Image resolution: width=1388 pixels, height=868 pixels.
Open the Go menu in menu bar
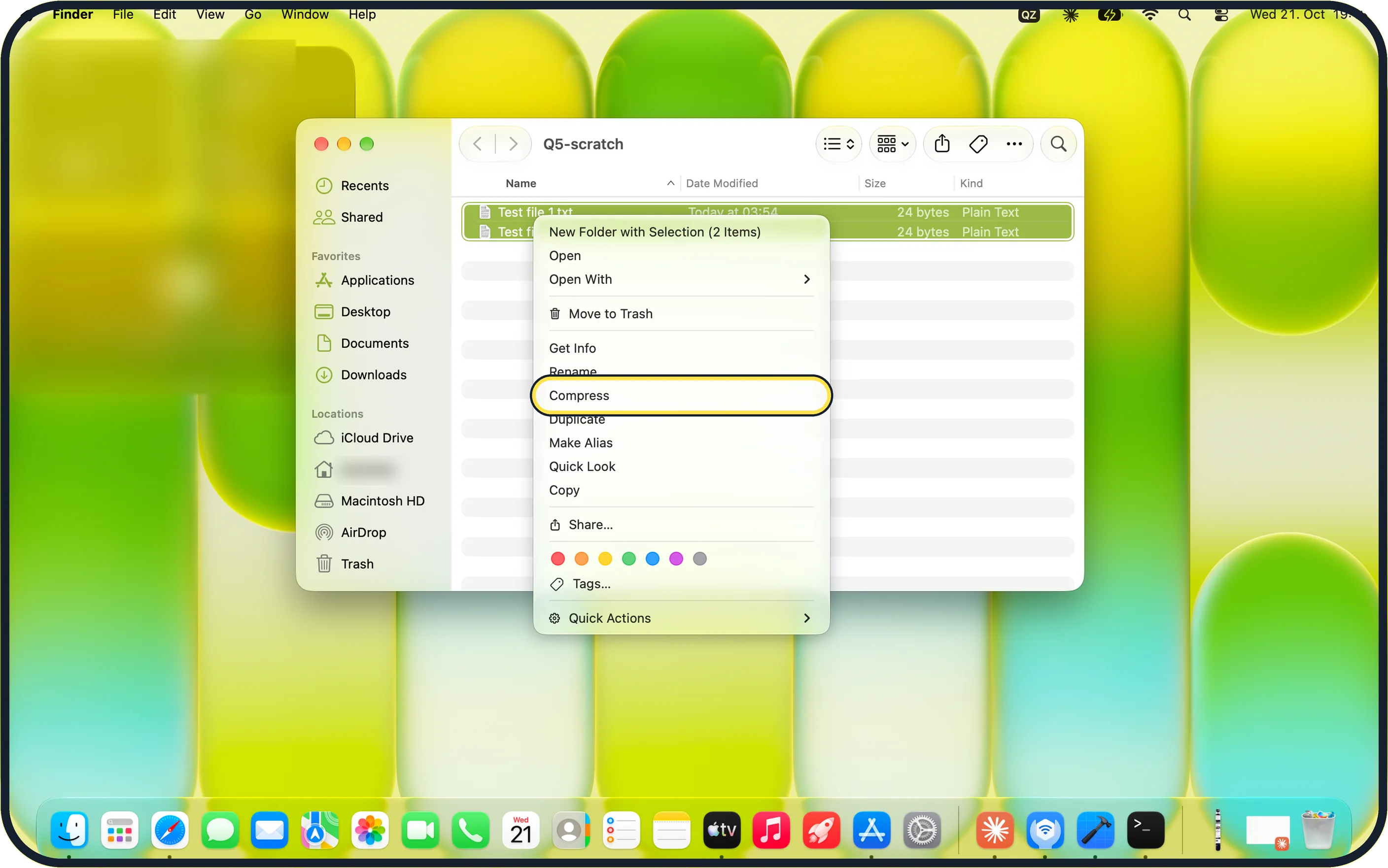pos(253,14)
